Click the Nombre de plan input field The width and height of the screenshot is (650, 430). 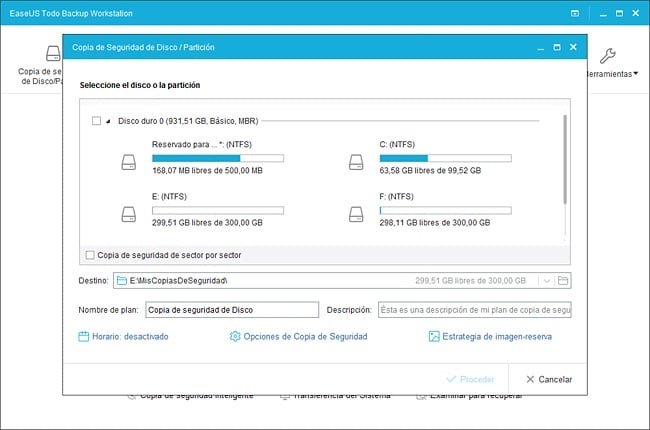pos(232,310)
